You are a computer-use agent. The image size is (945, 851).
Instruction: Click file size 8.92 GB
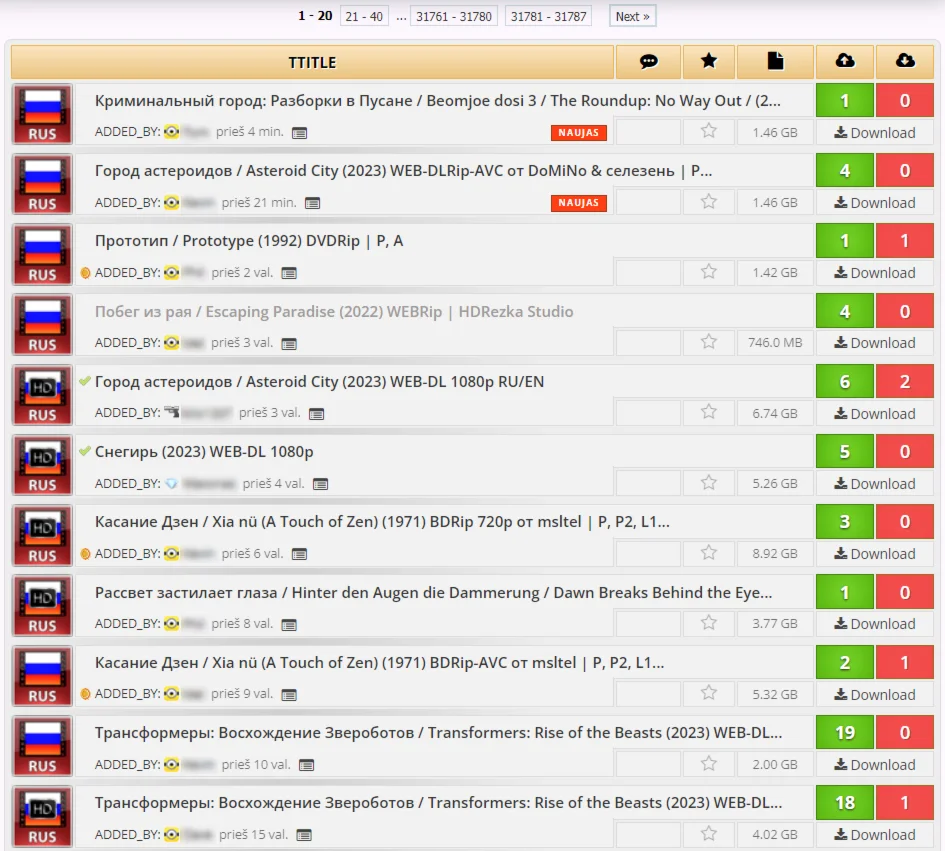(774, 553)
